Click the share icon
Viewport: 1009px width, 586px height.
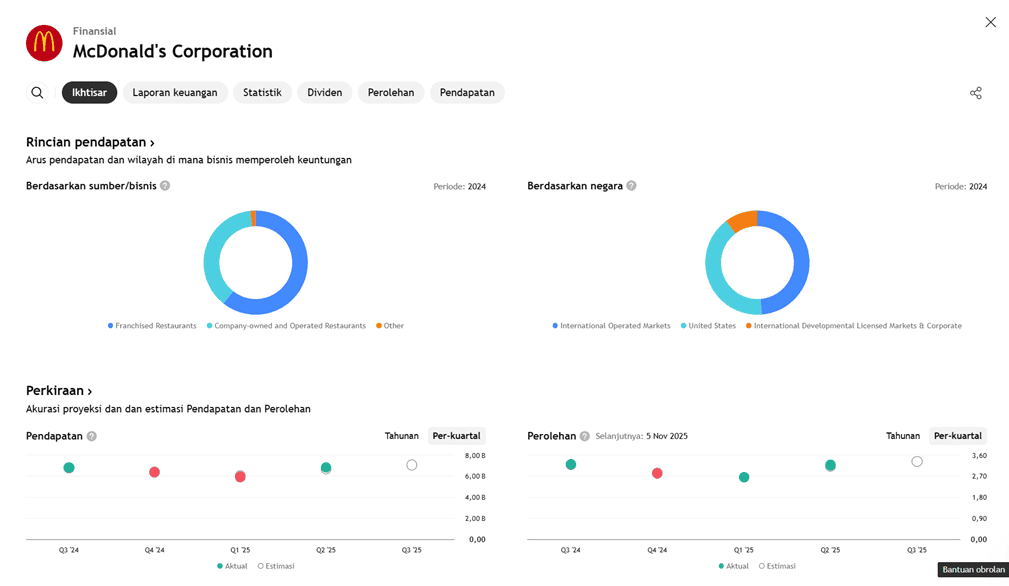point(975,93)
